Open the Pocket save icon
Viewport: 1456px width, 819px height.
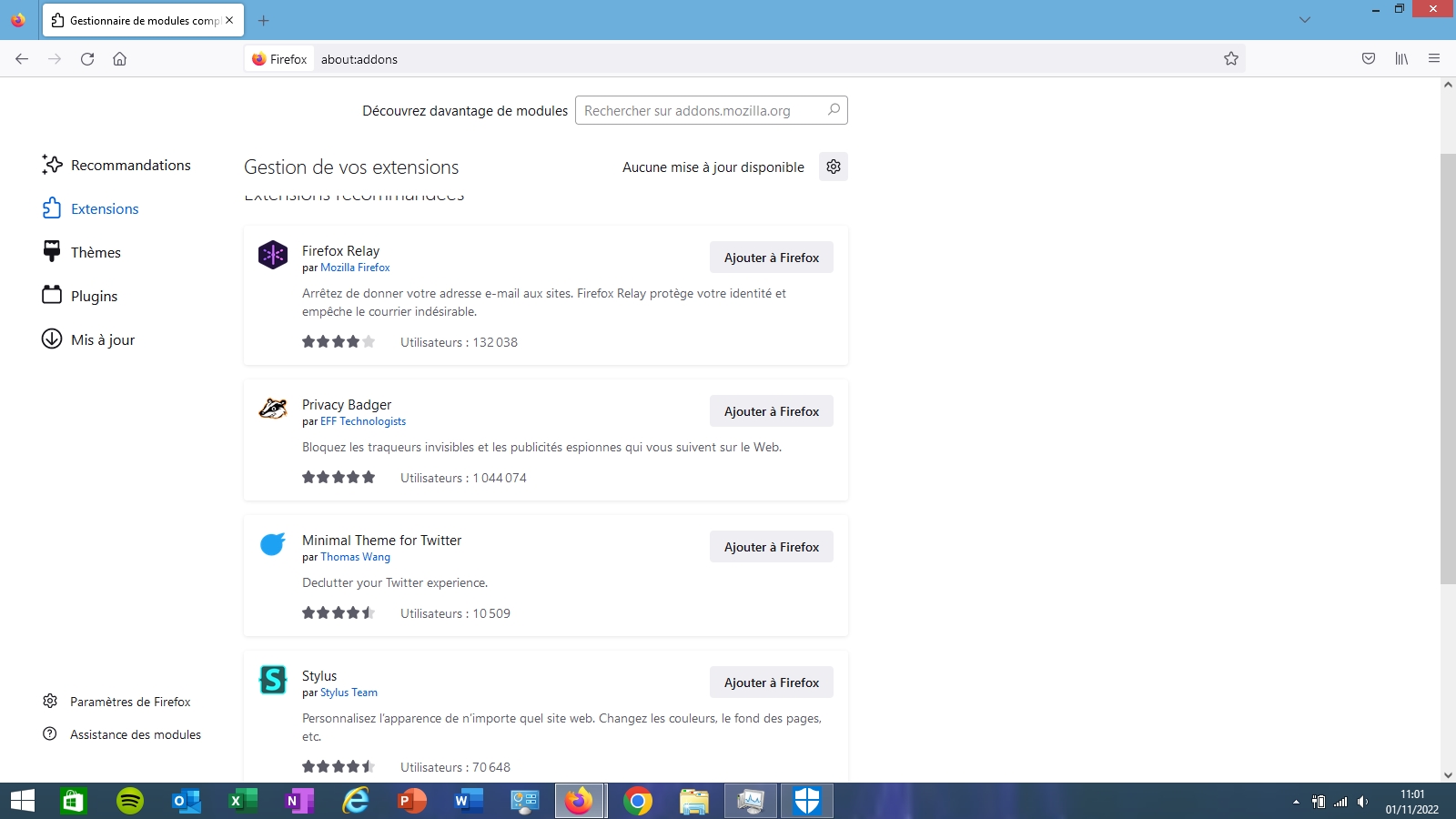coord(1369,59)
